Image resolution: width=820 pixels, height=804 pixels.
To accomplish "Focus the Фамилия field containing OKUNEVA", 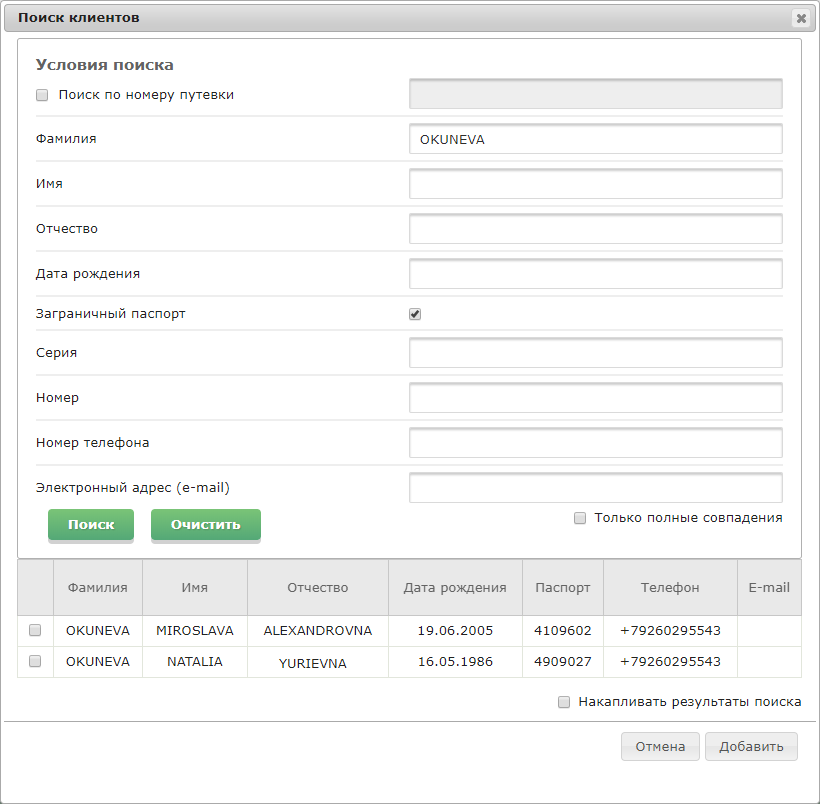I will (x=596, y=139).
